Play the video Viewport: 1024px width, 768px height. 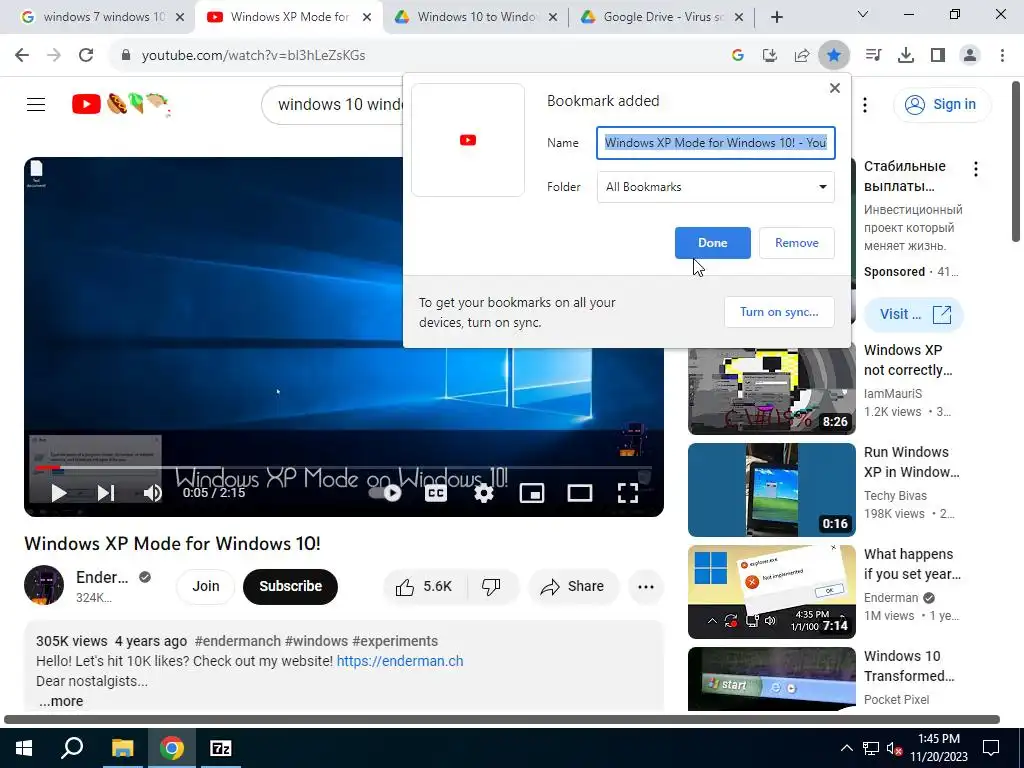[x=59, y=493]
